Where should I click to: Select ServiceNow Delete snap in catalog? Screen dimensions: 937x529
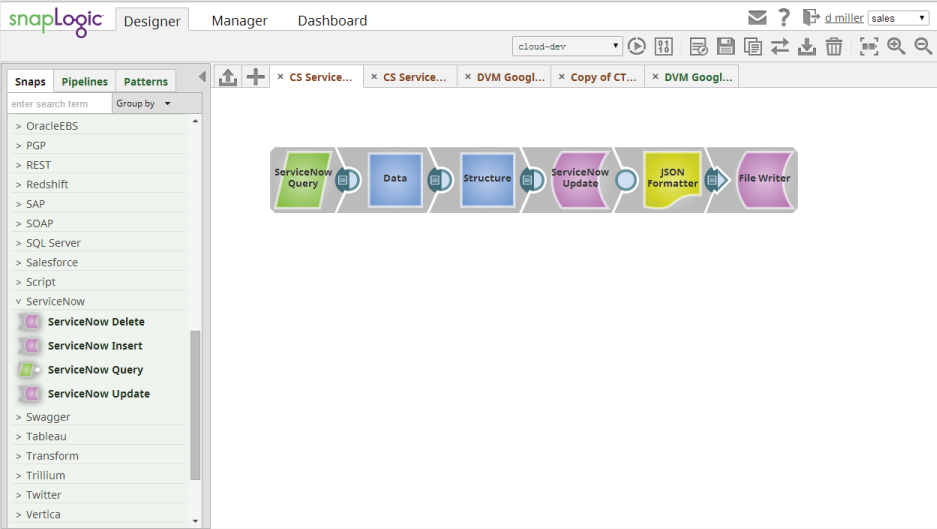click(96, 322)
